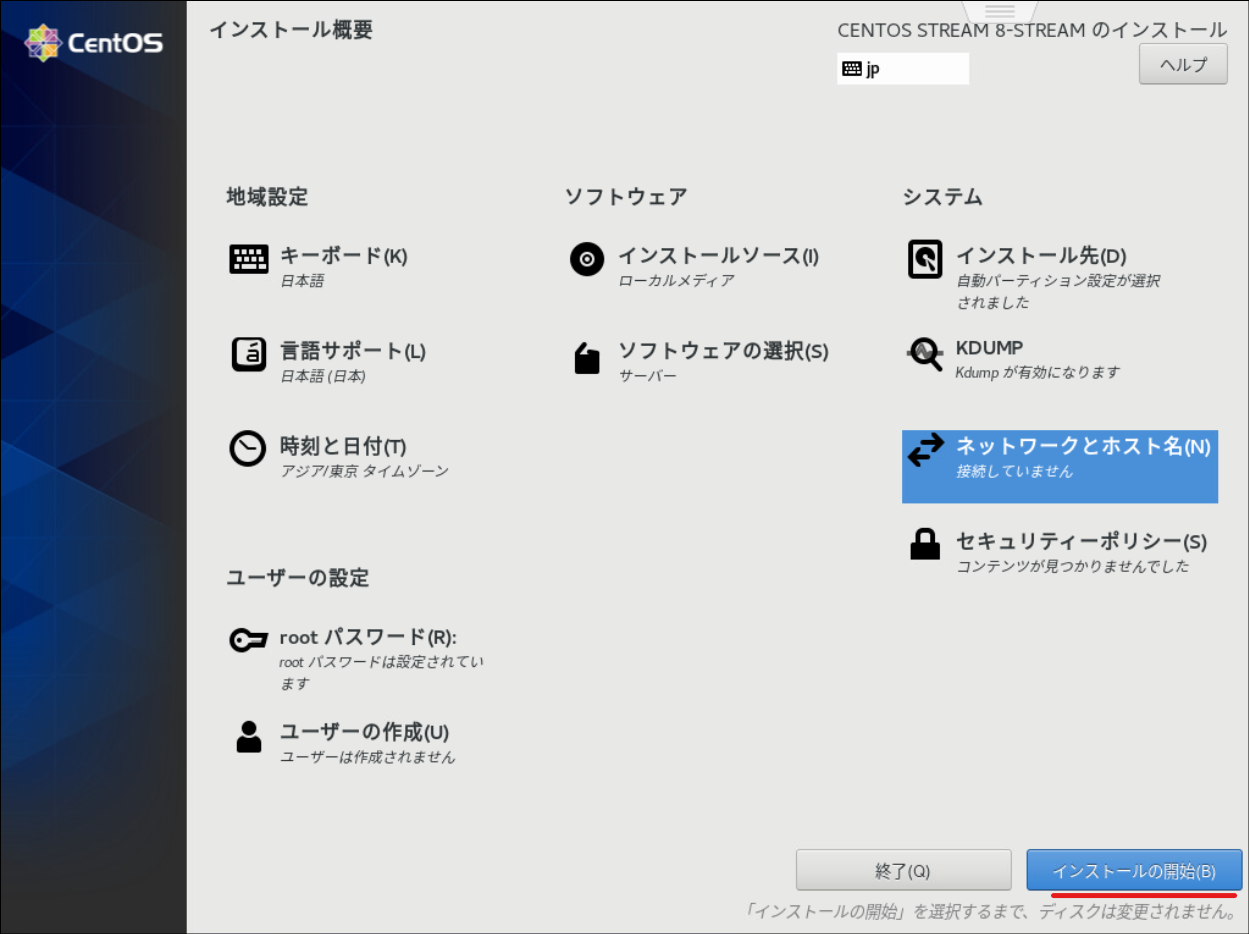Click the Kdump が有効になります text

[x=1038, y=372]
